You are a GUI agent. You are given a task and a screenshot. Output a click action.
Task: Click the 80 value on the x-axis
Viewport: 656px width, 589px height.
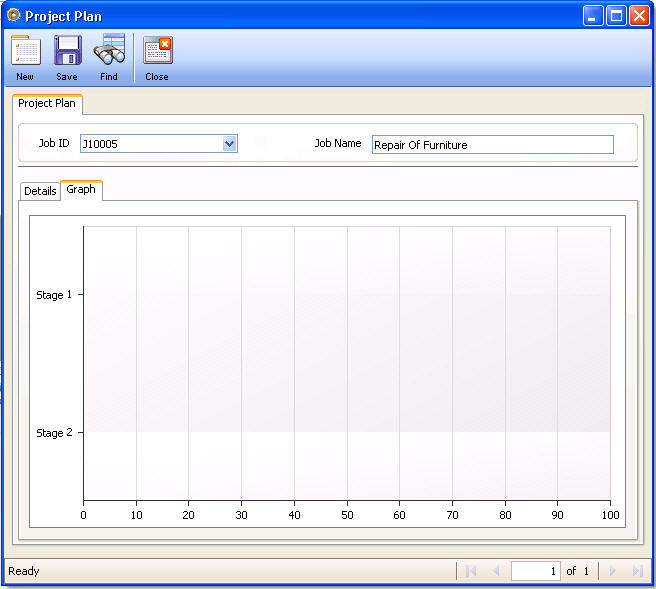pyautogui.click(x=505, y=515)
